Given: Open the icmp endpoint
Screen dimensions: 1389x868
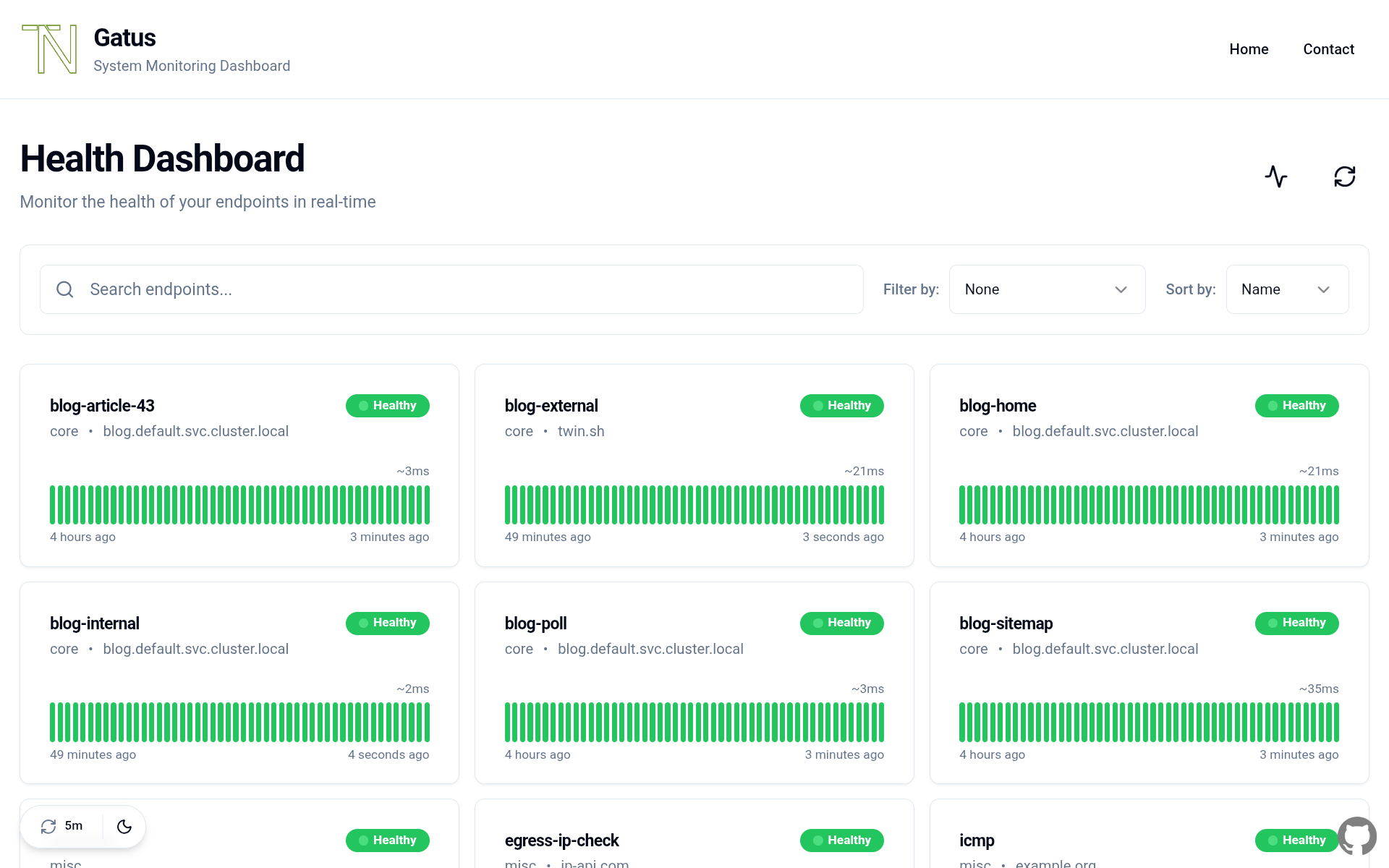Looking at the screenshot, I should point(977,841).
